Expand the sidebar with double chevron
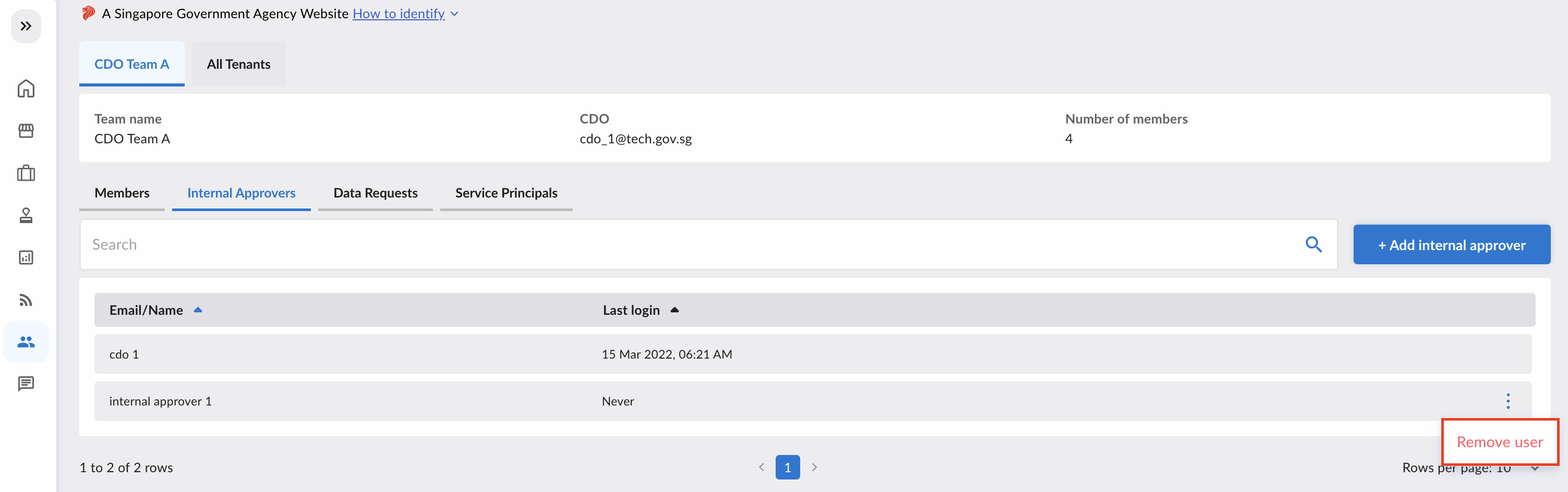Image resolution: width=1568 pixels, height=492 pixels. click(x=26, y=26)
